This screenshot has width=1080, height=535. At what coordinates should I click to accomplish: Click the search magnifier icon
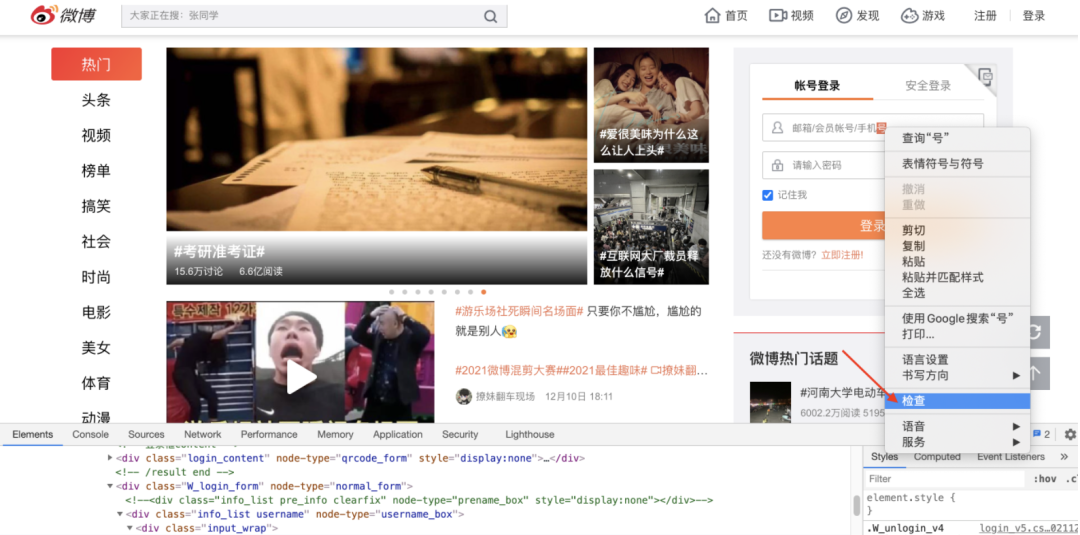click(490, 17)
